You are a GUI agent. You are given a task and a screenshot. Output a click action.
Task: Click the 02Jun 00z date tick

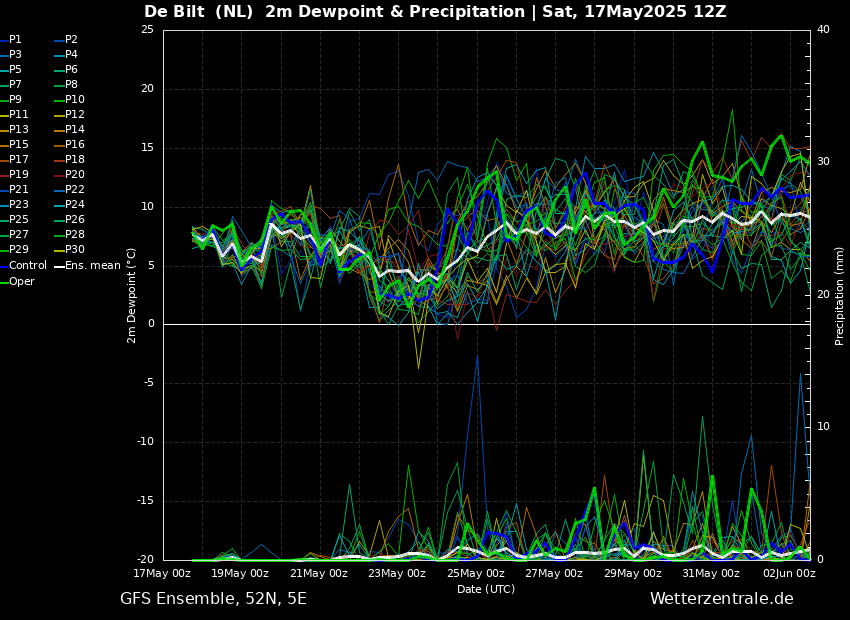[x=789, y=574]
